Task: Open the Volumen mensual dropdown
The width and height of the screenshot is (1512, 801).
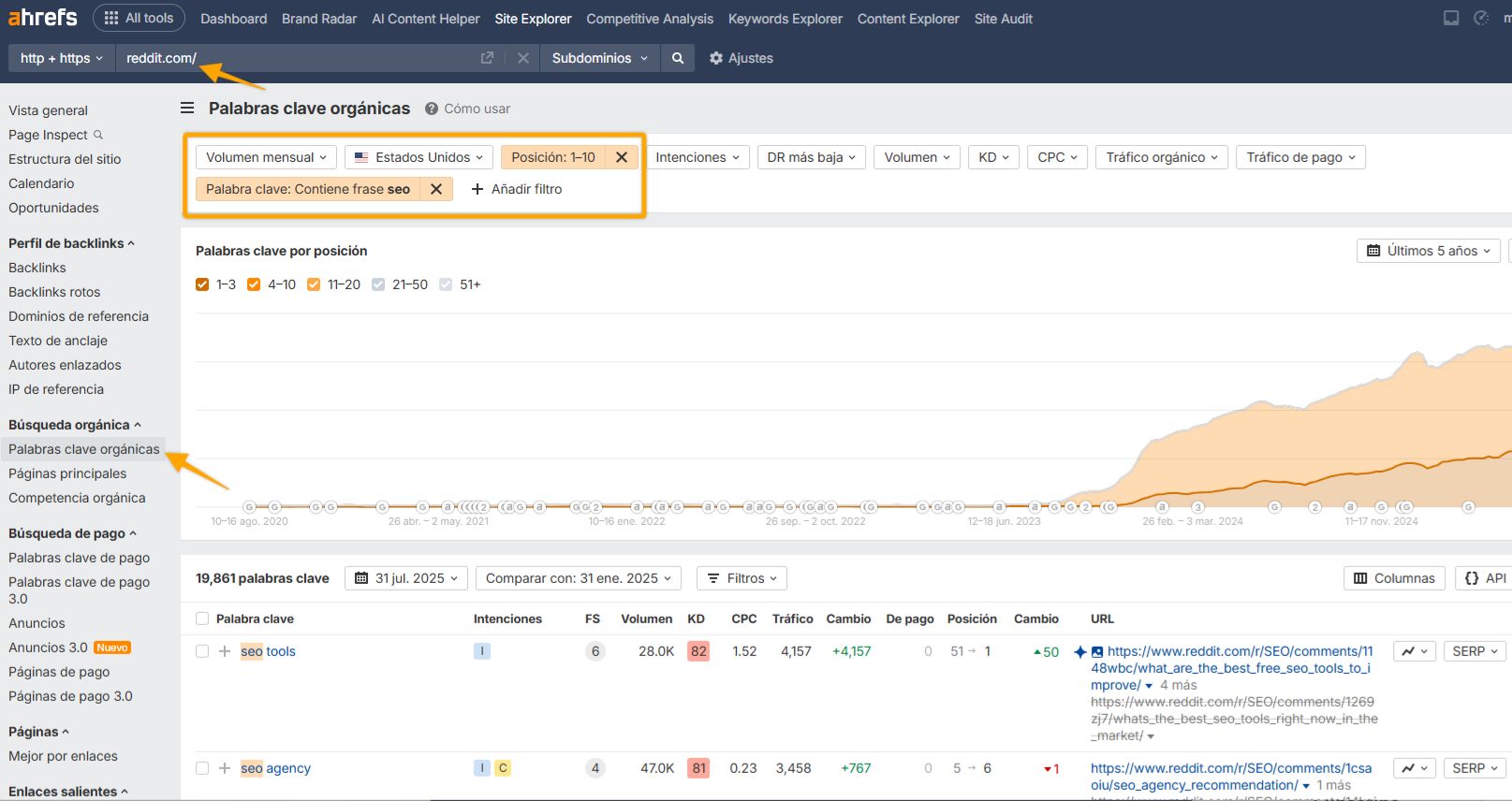Action: (x=266, y=157)
